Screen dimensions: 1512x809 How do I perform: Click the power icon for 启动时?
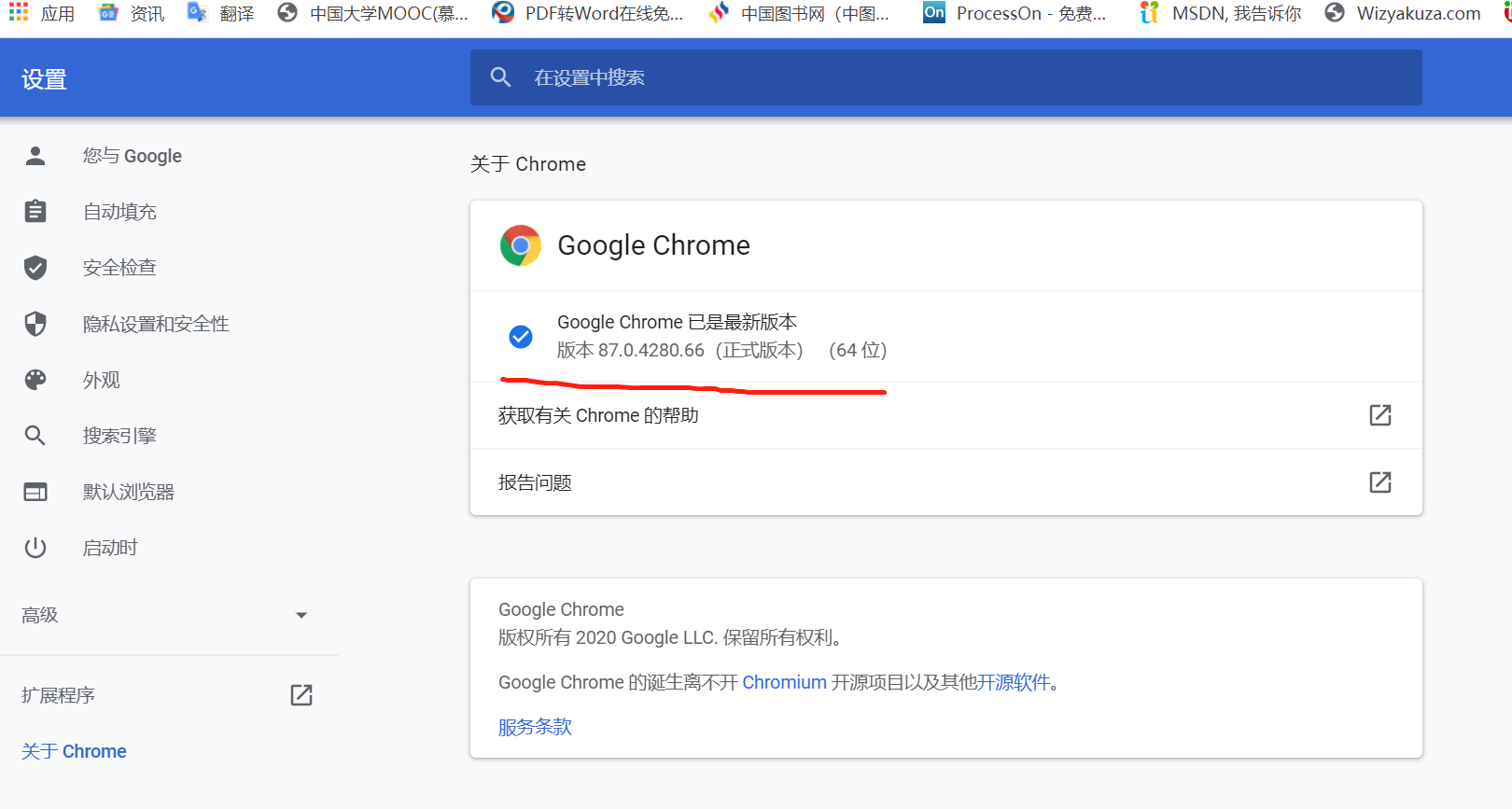(x=35, y=548)
